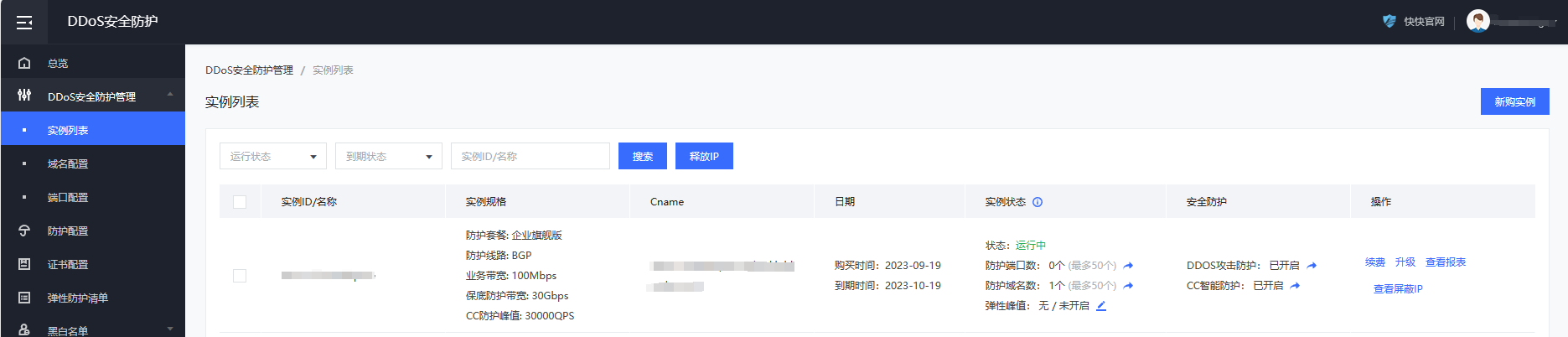Open the 运行状态 dropdown

(x=273, y=157)
